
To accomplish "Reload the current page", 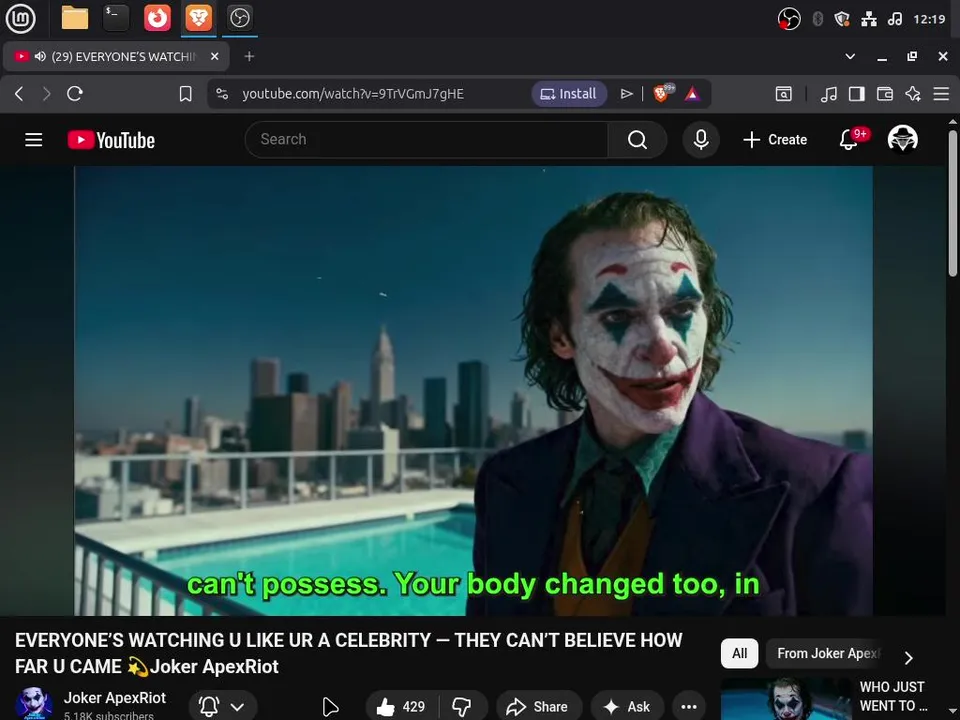I will tap(75, 94).
